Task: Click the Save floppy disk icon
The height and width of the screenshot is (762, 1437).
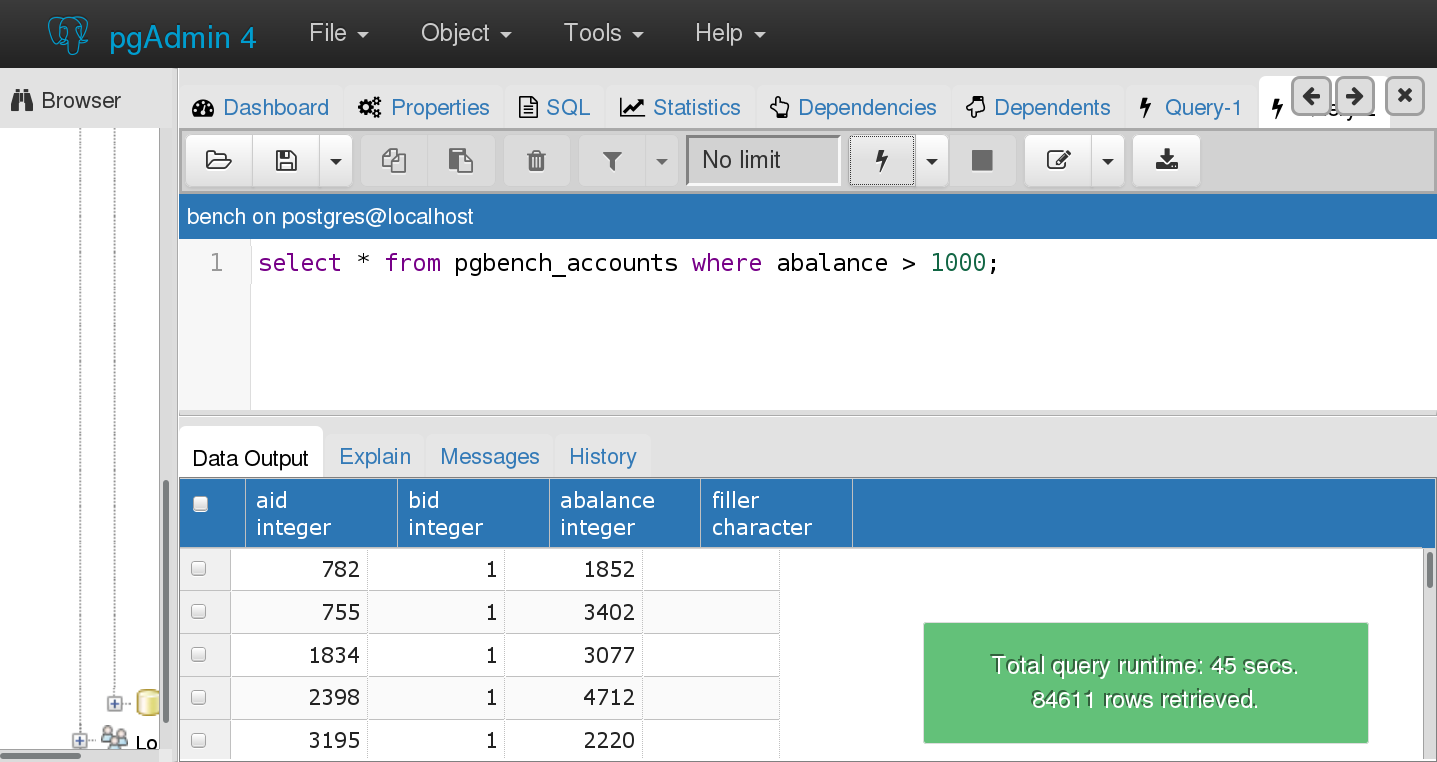Action: tap(286, 160)
